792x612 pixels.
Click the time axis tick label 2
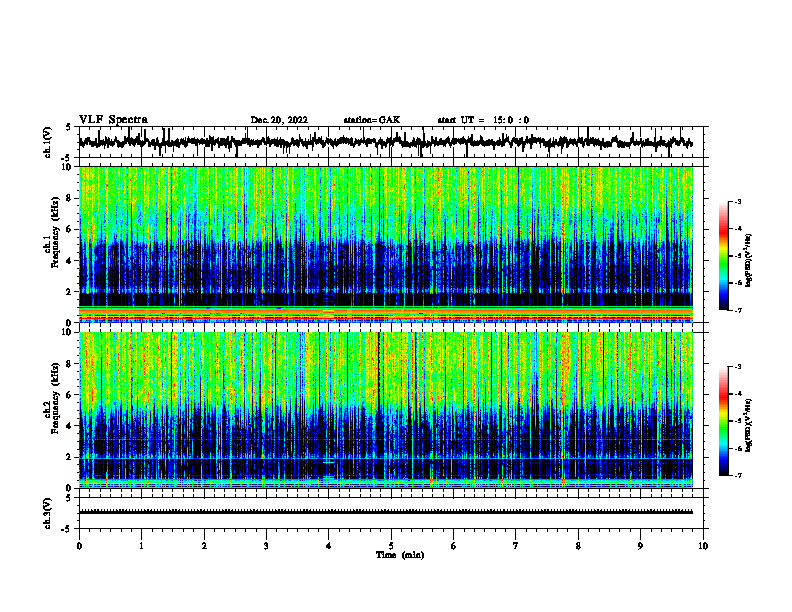pyautogui.click(x=204, y=546)
